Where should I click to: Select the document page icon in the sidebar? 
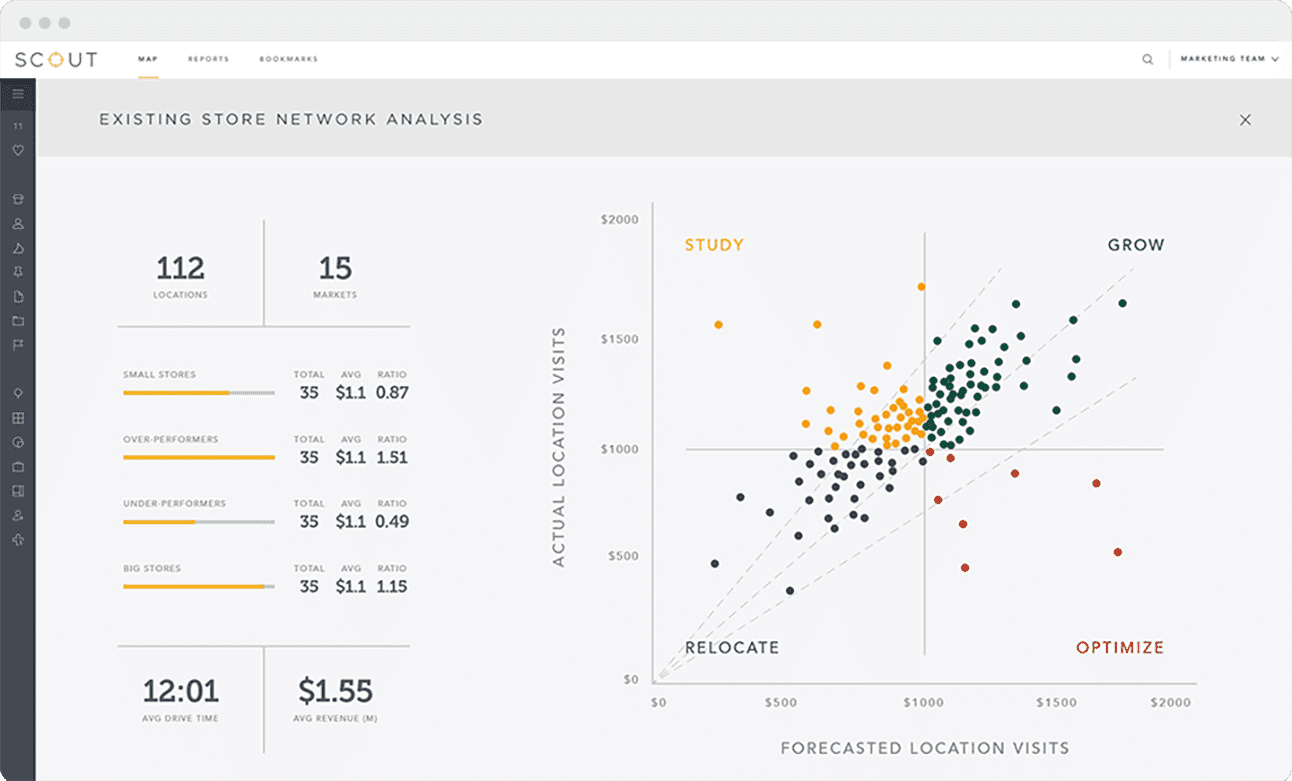(x=18, y=297)
